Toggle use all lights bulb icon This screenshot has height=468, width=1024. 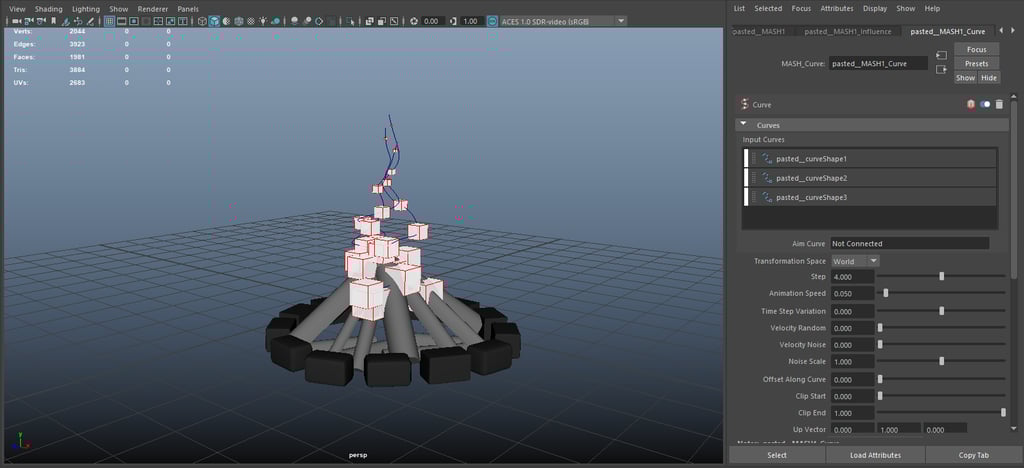click(262, 21)
